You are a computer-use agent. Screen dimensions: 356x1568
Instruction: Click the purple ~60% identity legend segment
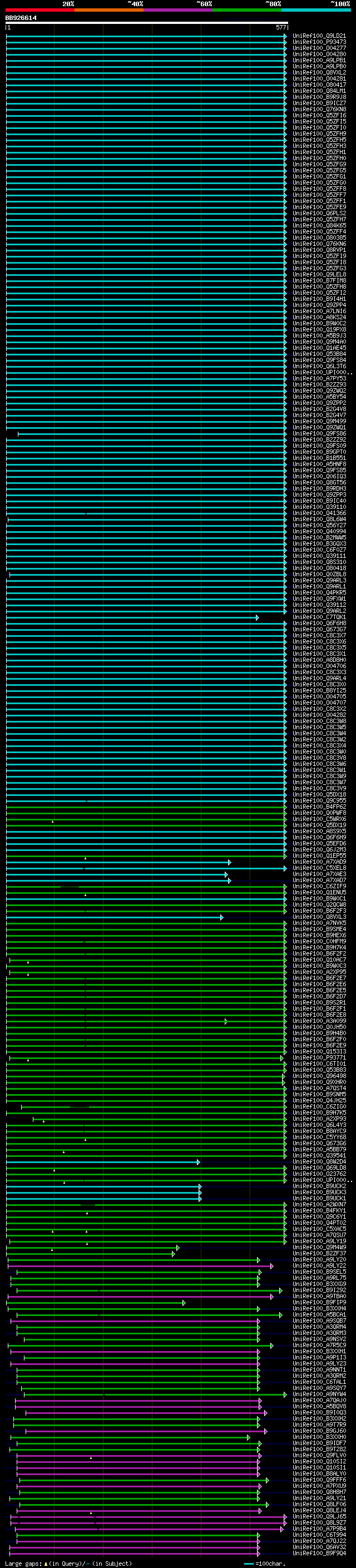pyautogui.click(x=179, y=10)
